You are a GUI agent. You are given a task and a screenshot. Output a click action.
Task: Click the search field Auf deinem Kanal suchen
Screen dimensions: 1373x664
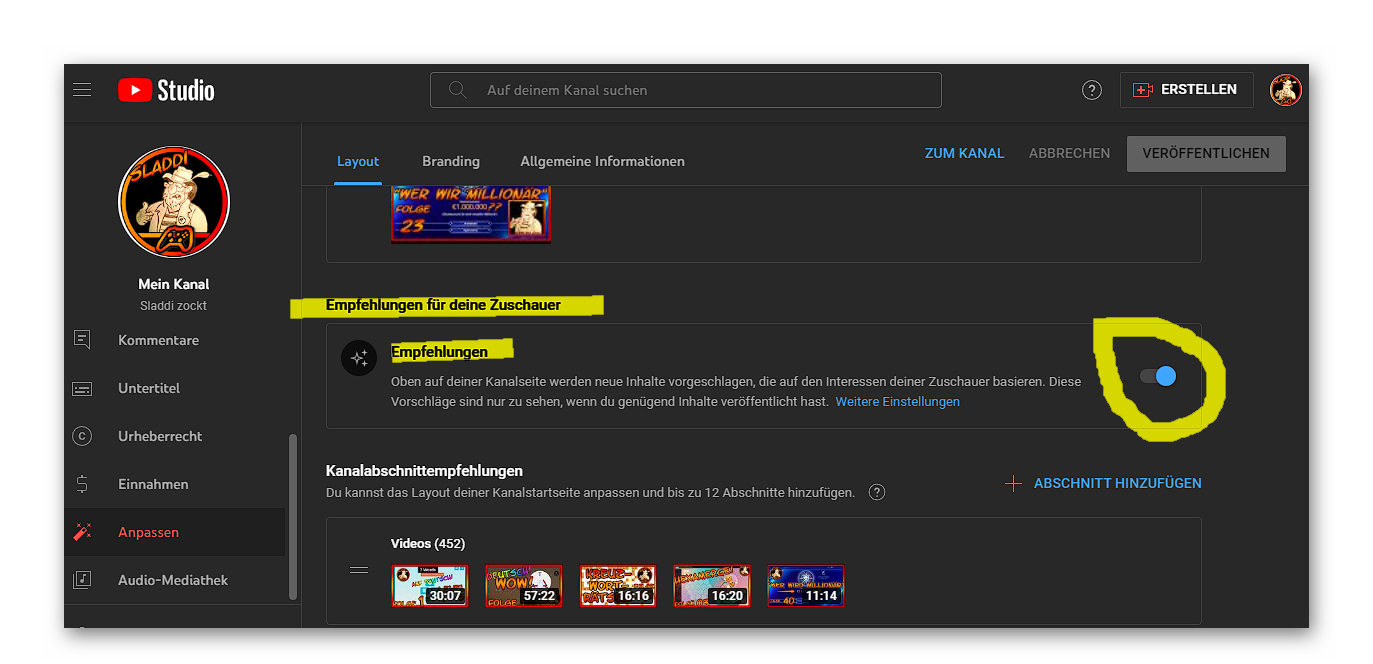pos(685,90)
